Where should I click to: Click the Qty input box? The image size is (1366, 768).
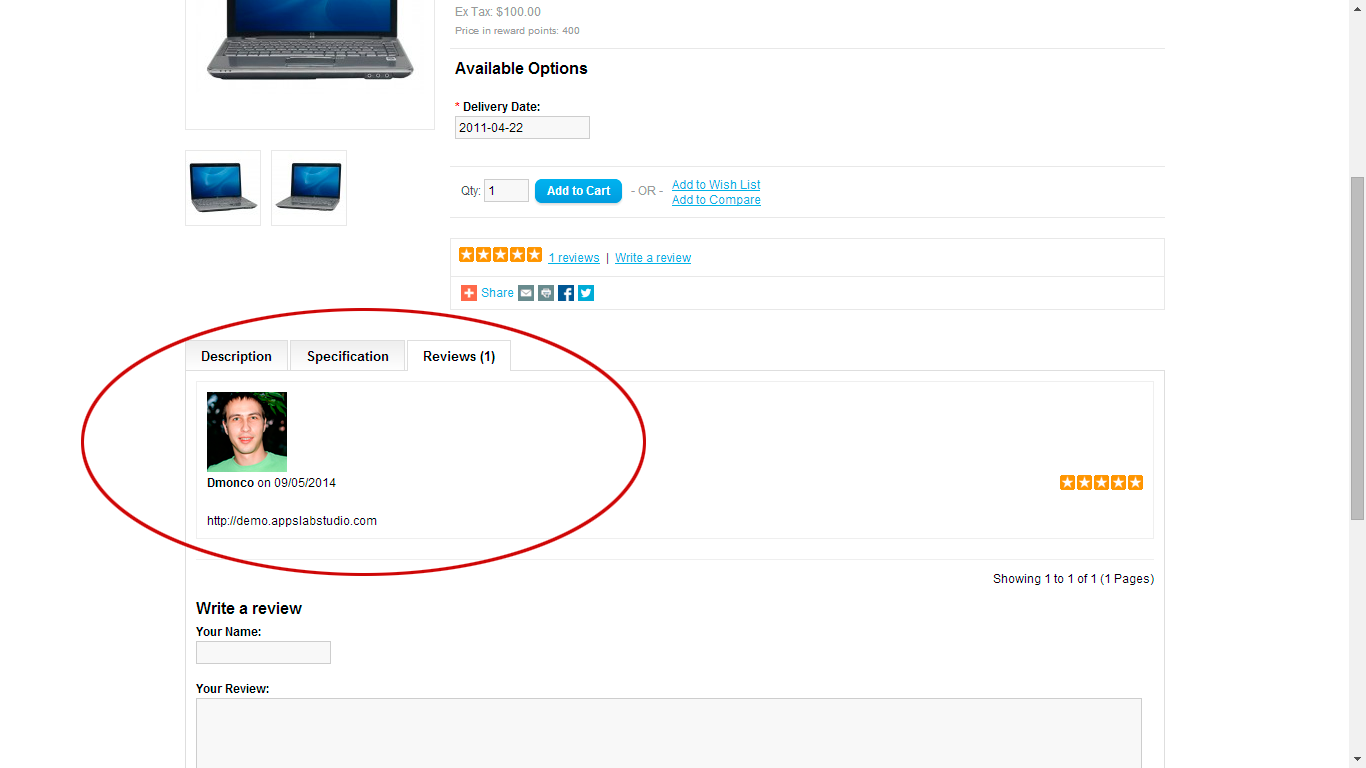tap(506, 191)
